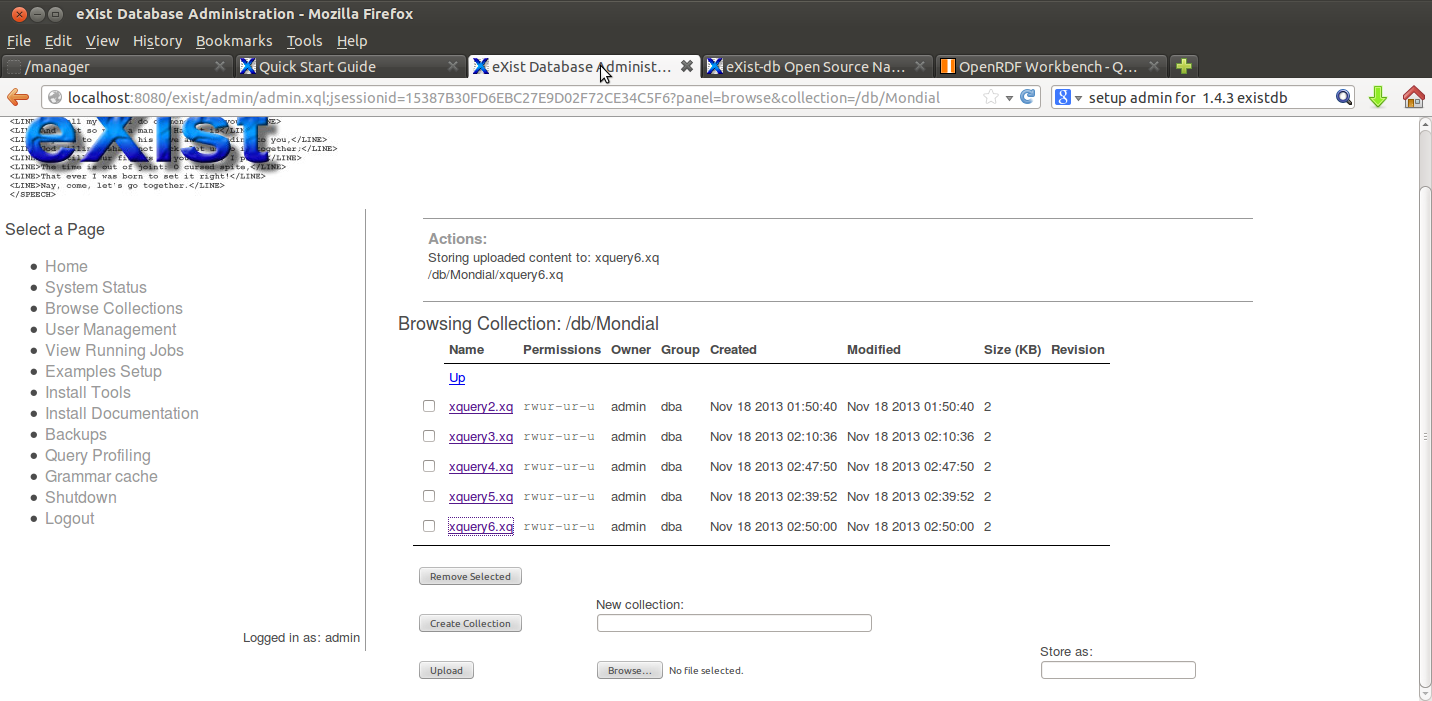Open the File menu
Image resolution: width=1432 pixels, height=701 pixels.
19,41
